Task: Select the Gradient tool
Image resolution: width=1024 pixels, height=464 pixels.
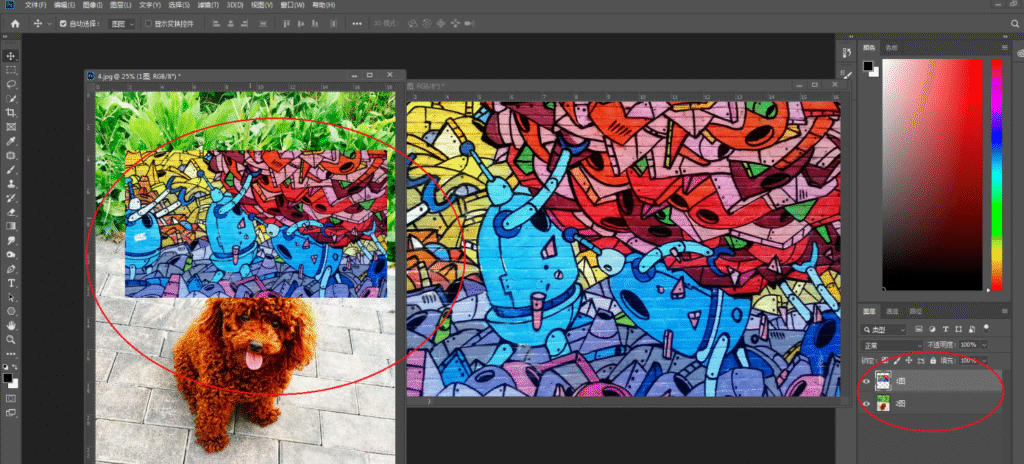Action: pos(11,226)
